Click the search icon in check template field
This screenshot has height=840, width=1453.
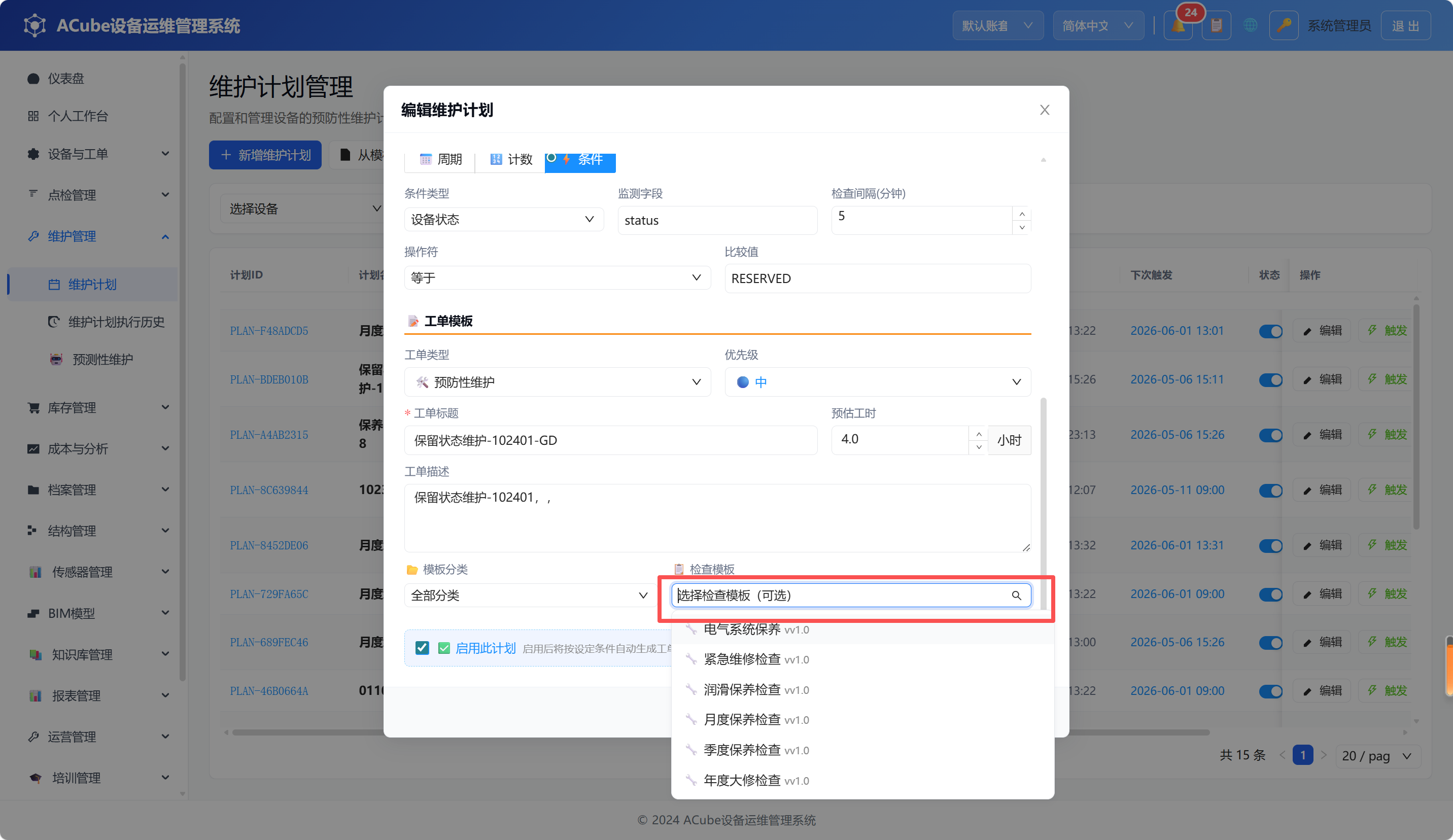coord(1017,596)
